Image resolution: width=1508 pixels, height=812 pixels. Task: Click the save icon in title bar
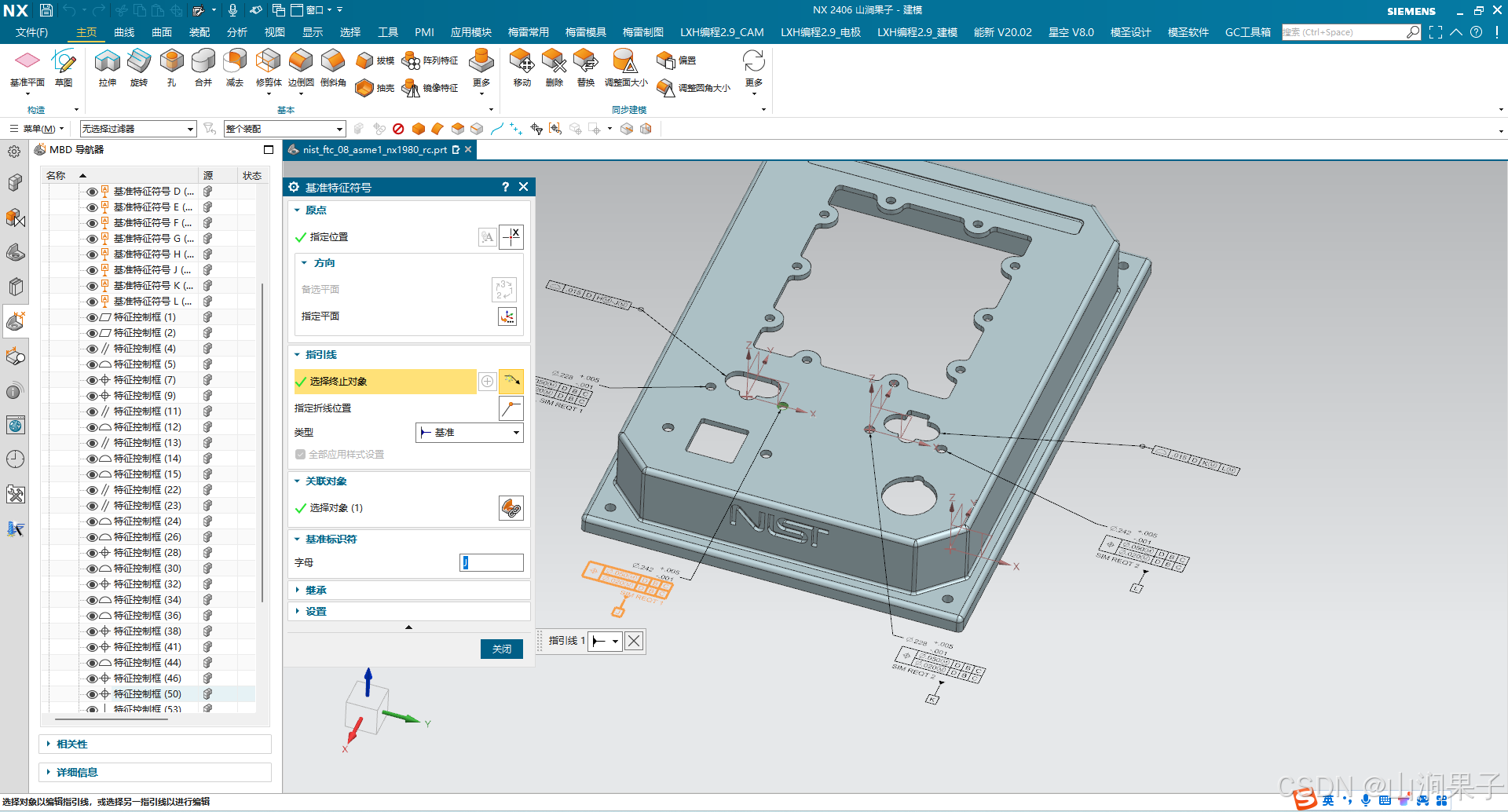pos(46,10)
